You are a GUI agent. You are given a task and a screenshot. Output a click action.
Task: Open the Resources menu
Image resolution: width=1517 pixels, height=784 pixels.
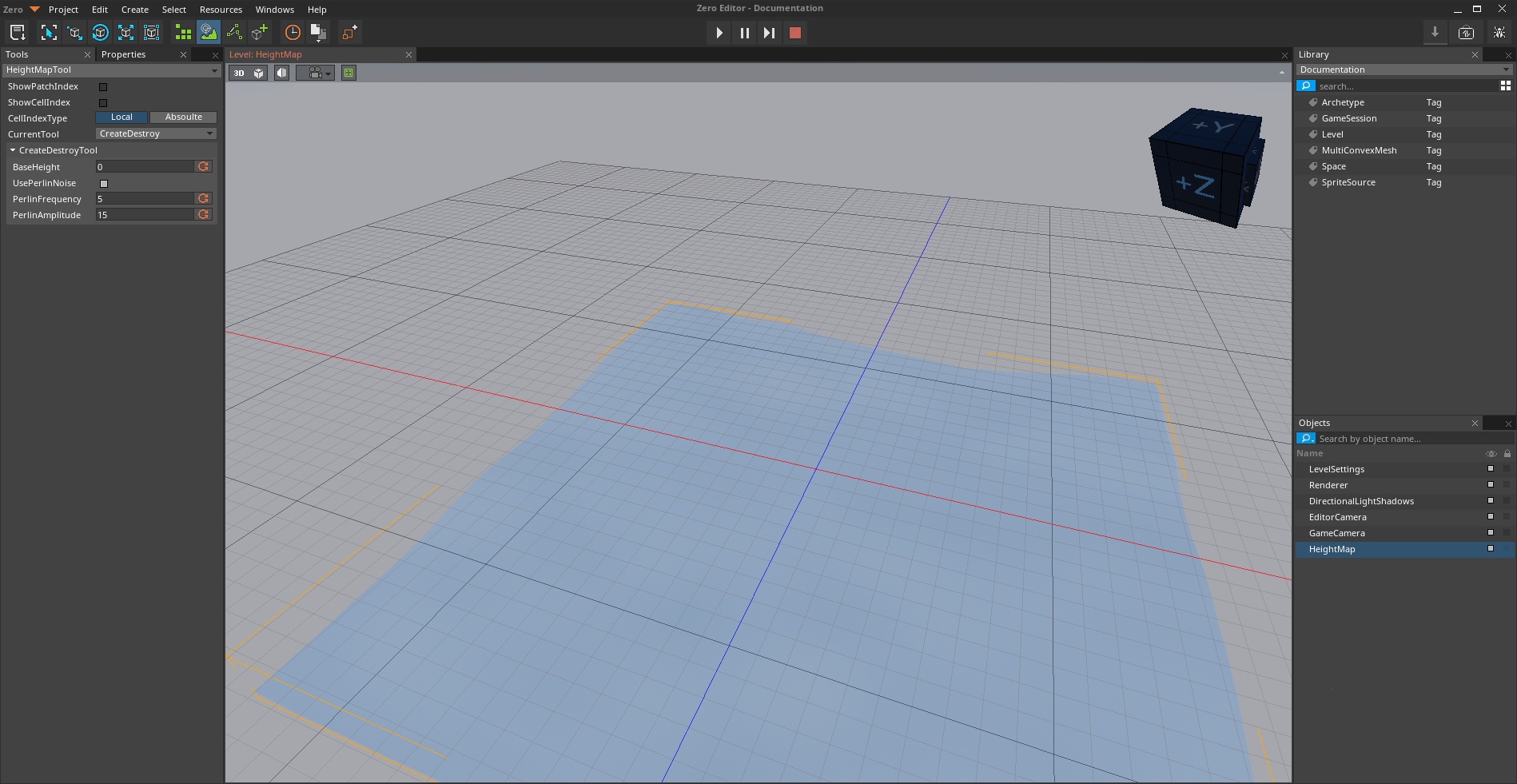click(221, 10)
